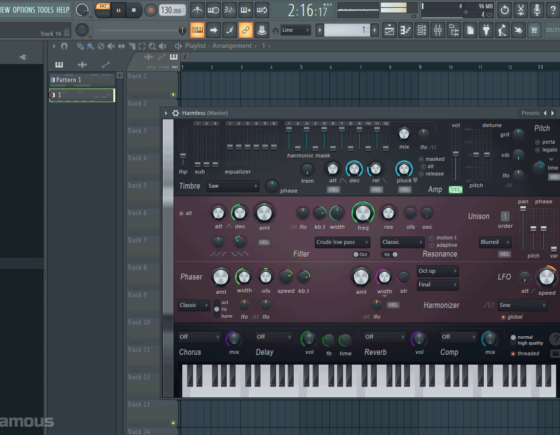Screen dimensions: 560x435
Task: Open the HELP menu
Action: pos(63,10)
